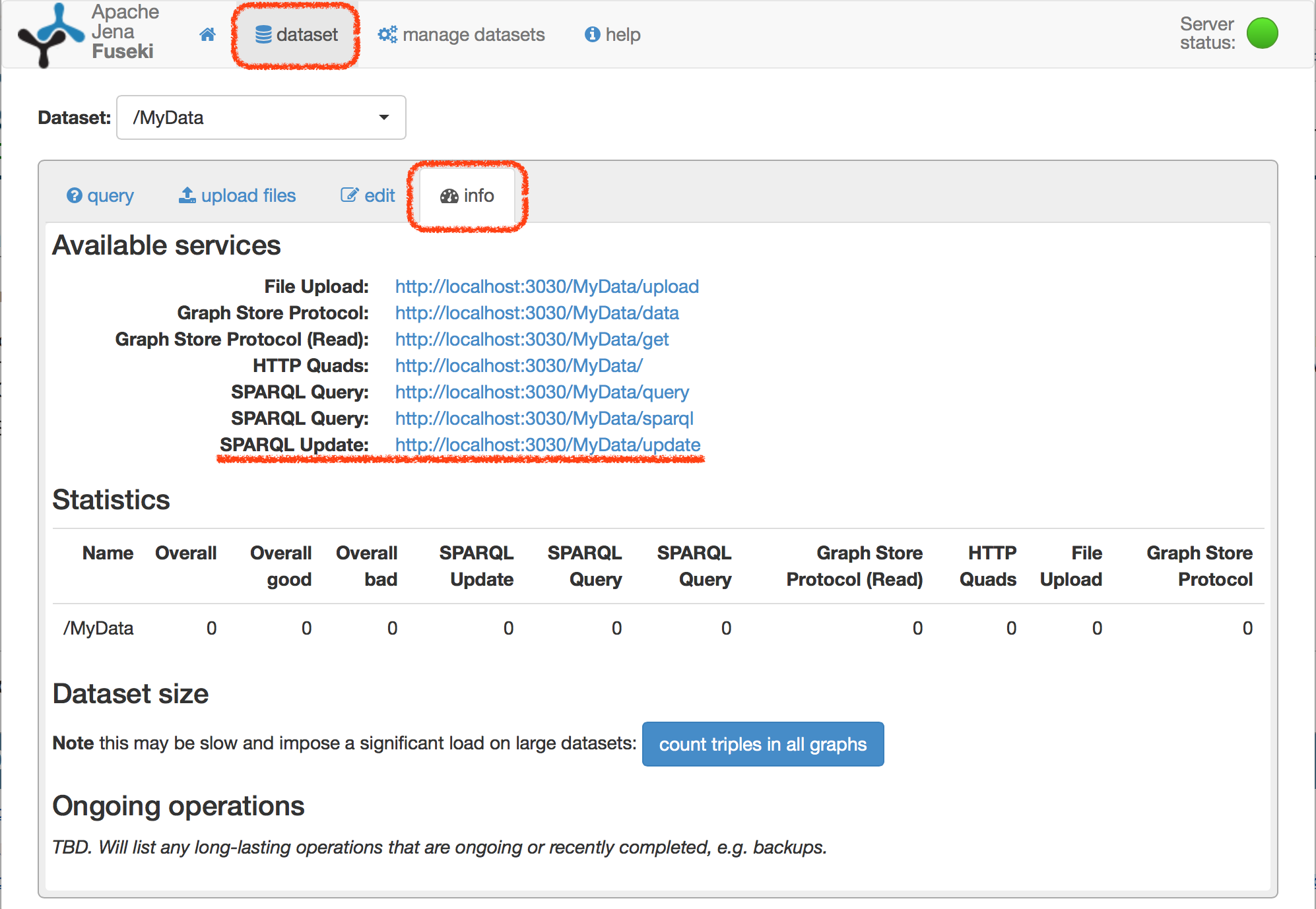Follow the File Upload service URL
The width and height of the screenshot is (1316, 909).
[546, 286]
